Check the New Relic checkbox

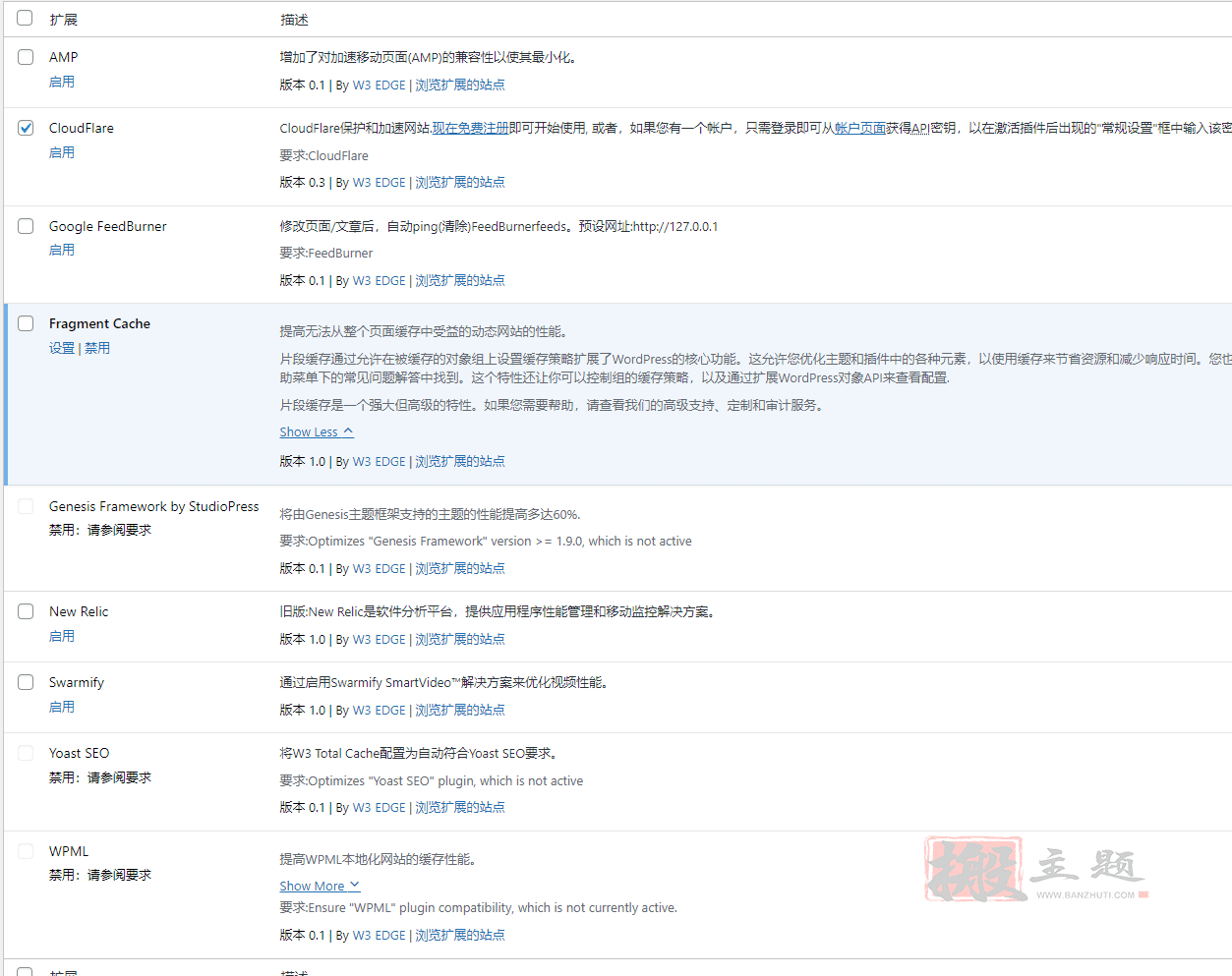pos(26,611)
